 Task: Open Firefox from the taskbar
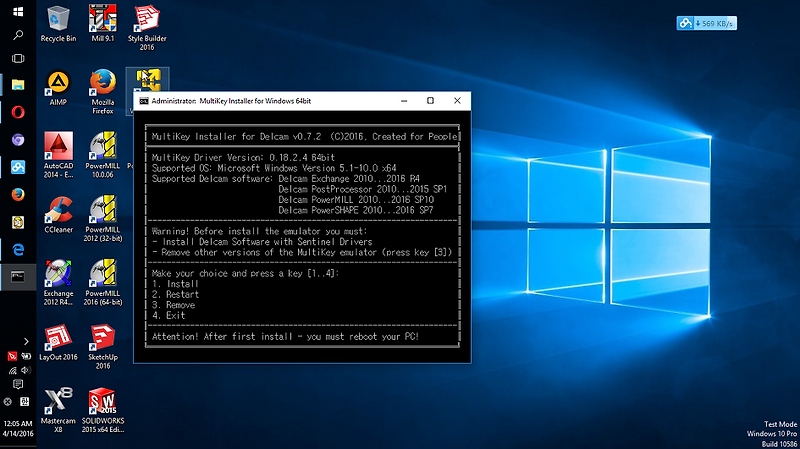click(x=18, y=194)
